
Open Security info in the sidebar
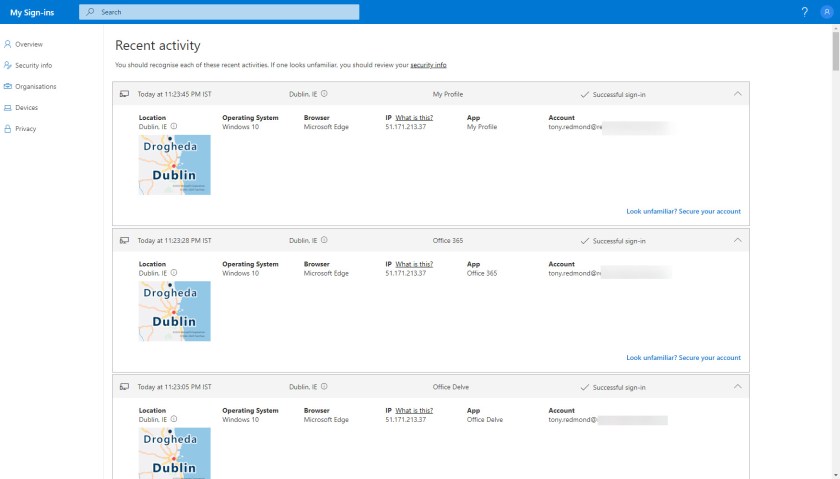click(34, 65)
